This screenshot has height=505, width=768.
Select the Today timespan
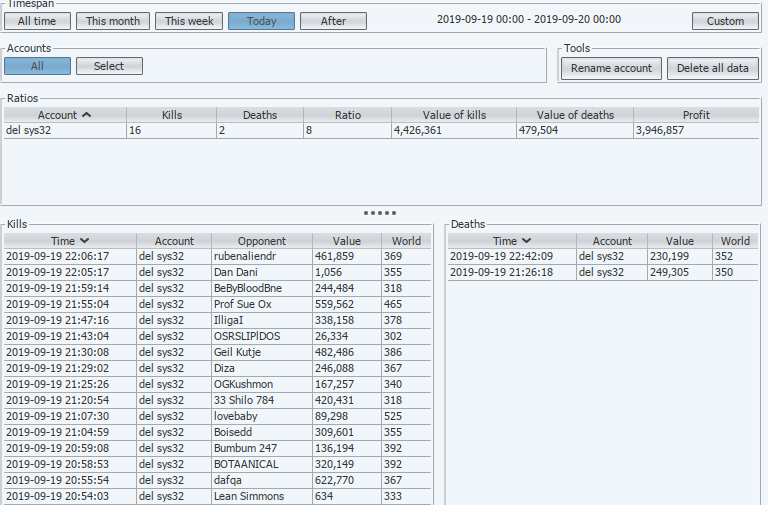[x=262, y=21]
